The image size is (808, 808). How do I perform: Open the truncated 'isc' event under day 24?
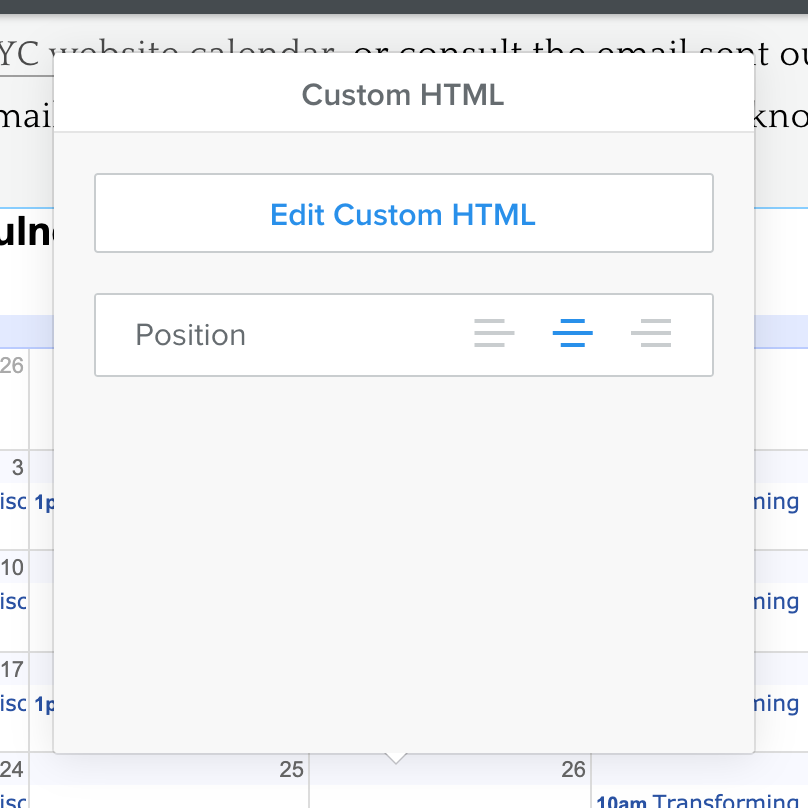tap(13, 800)
